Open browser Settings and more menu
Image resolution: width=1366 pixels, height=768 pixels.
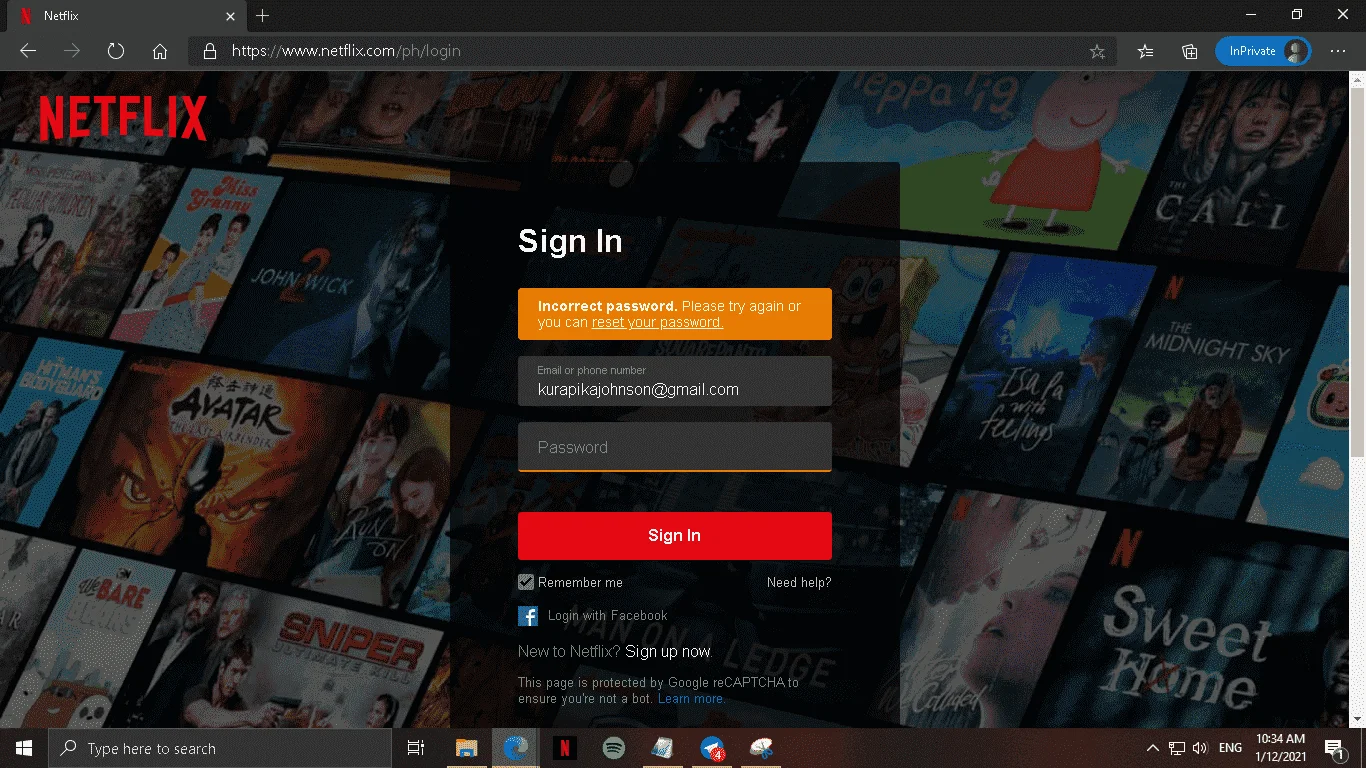click(1338, 51)
